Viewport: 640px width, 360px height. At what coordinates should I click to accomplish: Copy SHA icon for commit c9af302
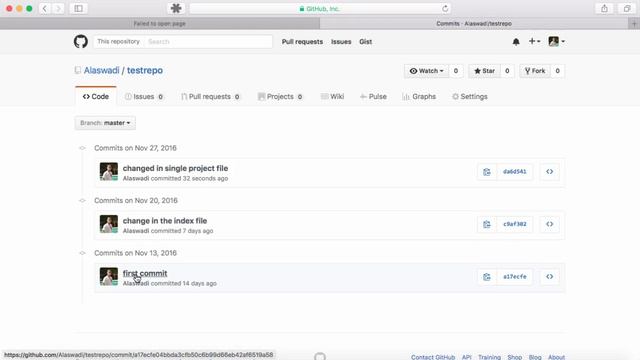pos(487,224)
